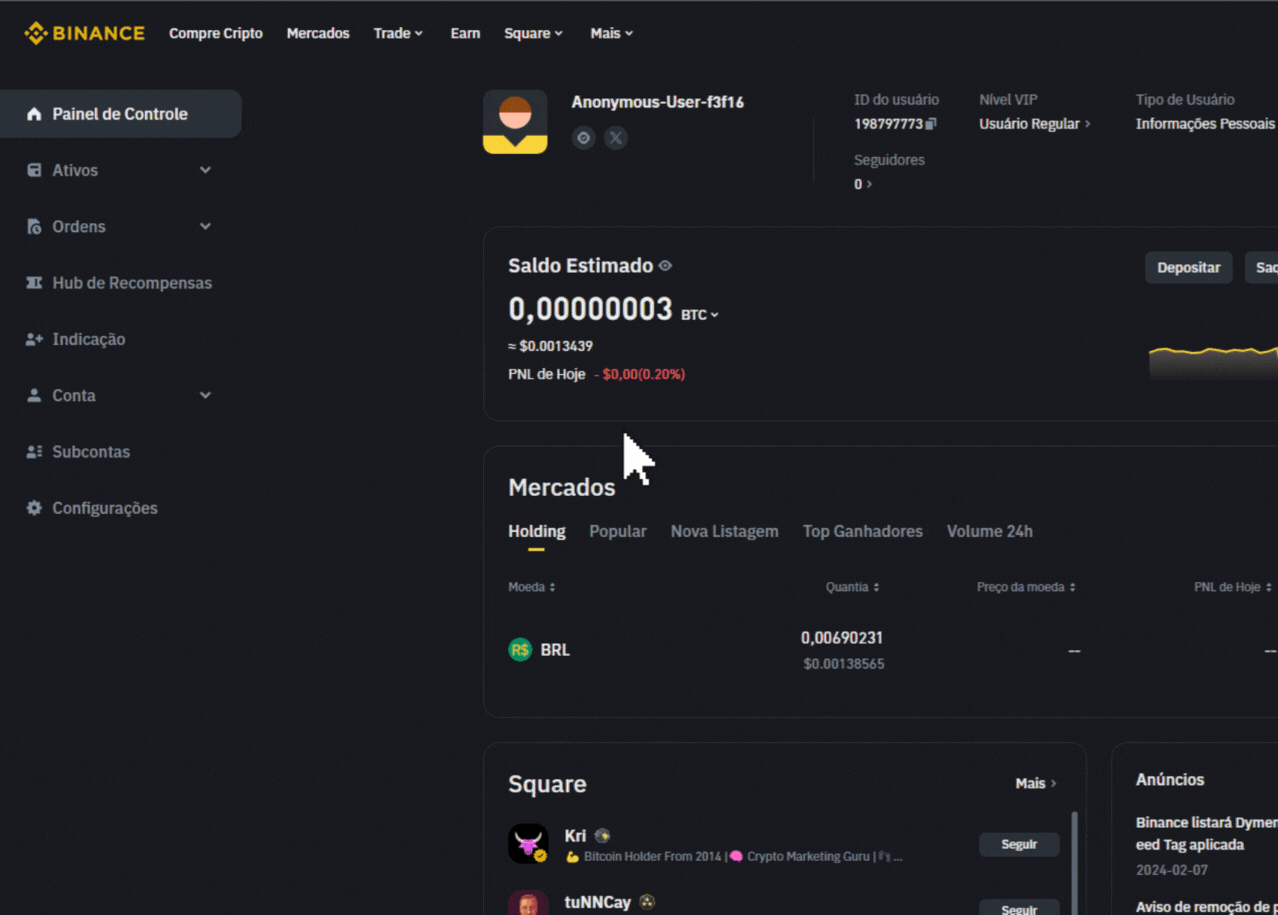Open the Square dropdown in top navigation

pos(533,33)
